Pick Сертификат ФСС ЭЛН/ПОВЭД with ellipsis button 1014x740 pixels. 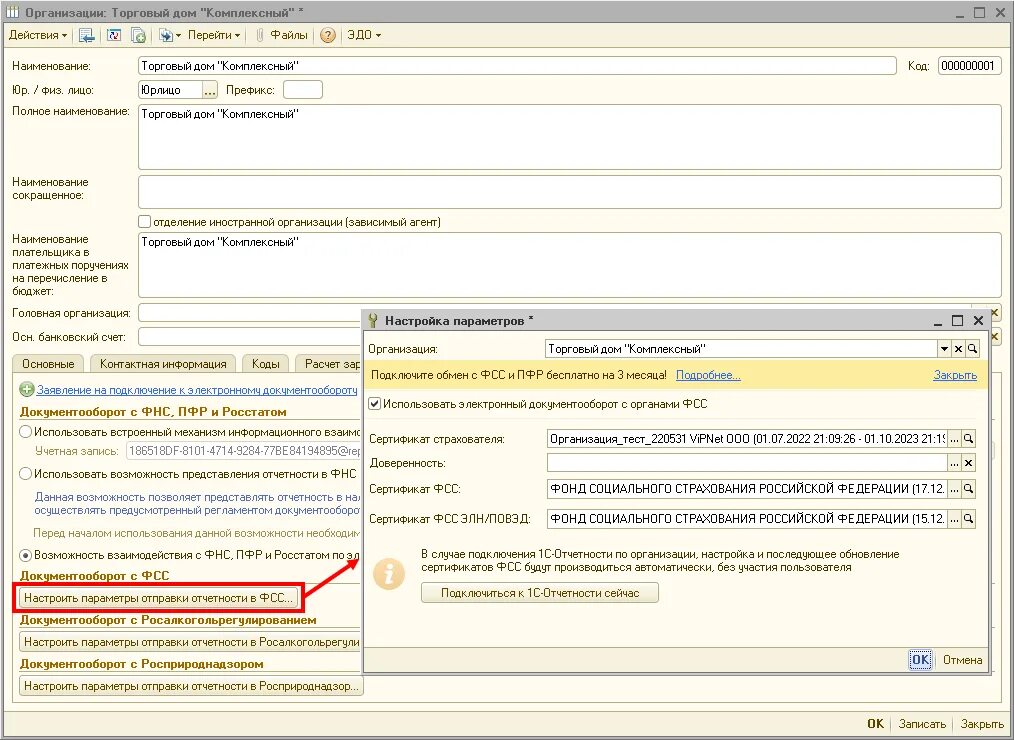point(955,519)
